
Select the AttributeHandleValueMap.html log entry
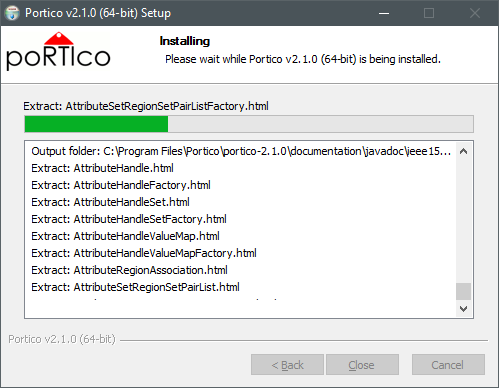[x=125, y=236]
